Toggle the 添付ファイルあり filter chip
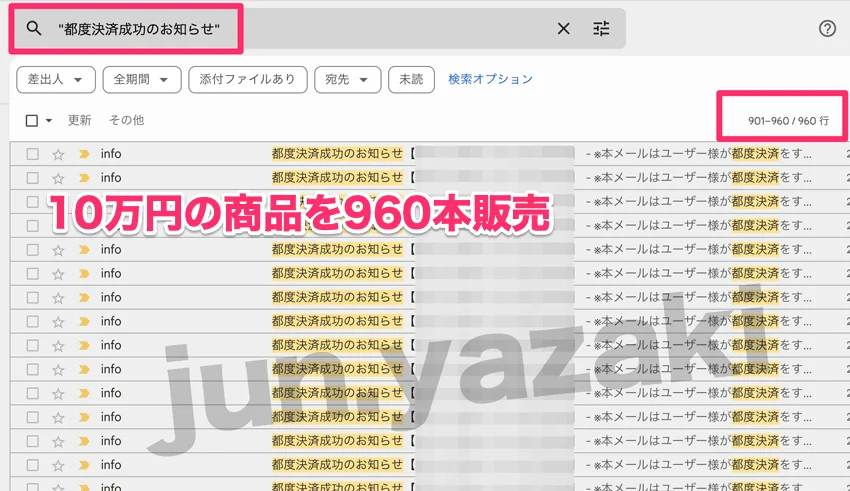This screenshot has height=491, width=850. [x=248, y=80]
